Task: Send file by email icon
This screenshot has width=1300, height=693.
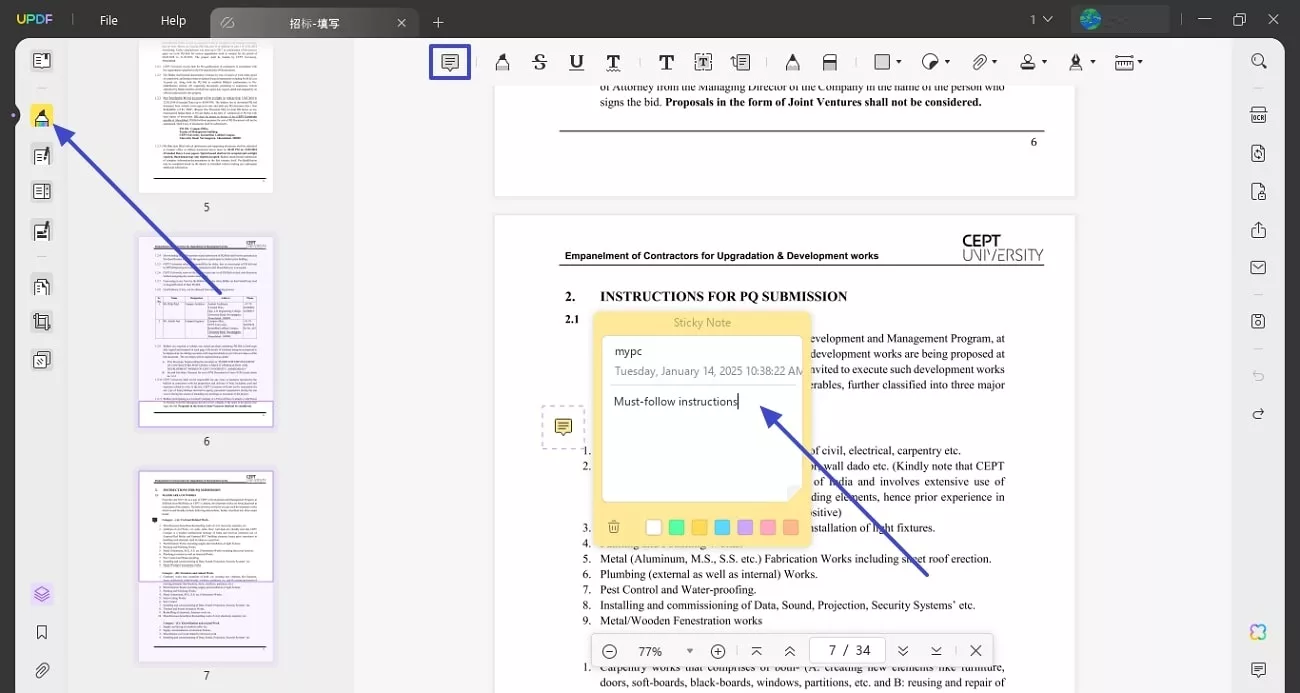Action: (1258, 268)
